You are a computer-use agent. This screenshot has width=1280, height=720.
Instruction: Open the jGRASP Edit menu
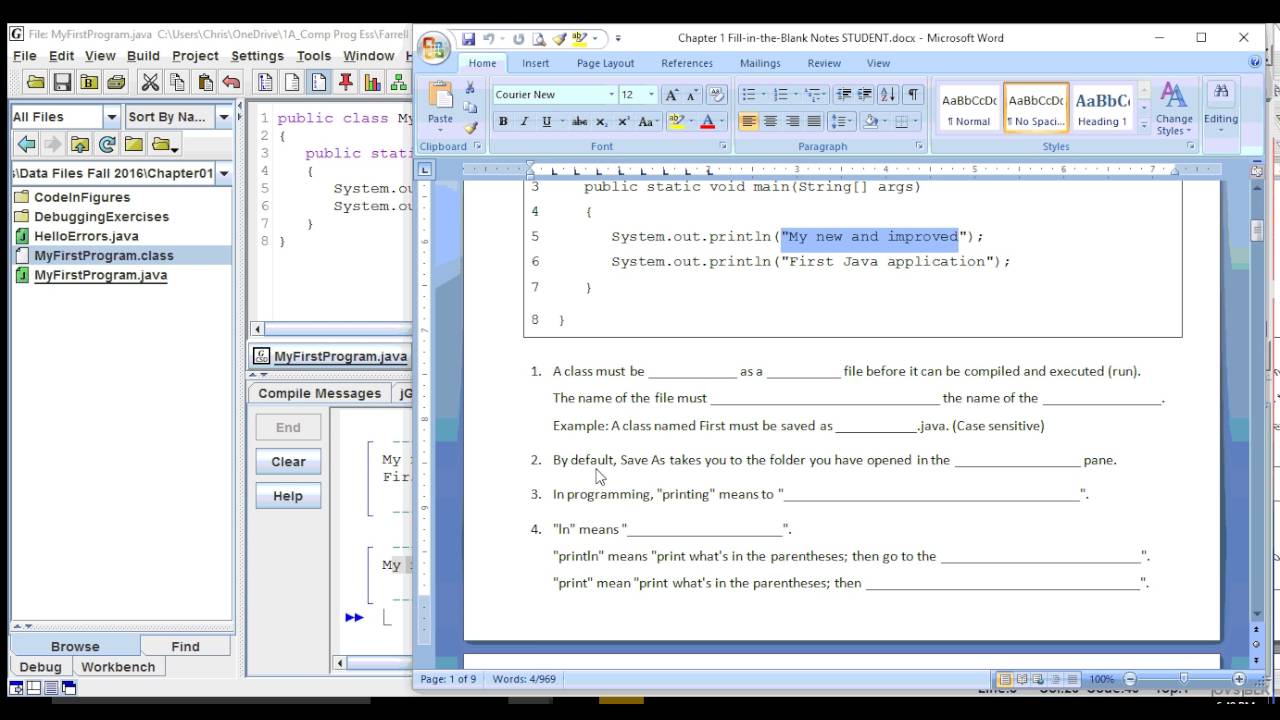coord(61,56)
